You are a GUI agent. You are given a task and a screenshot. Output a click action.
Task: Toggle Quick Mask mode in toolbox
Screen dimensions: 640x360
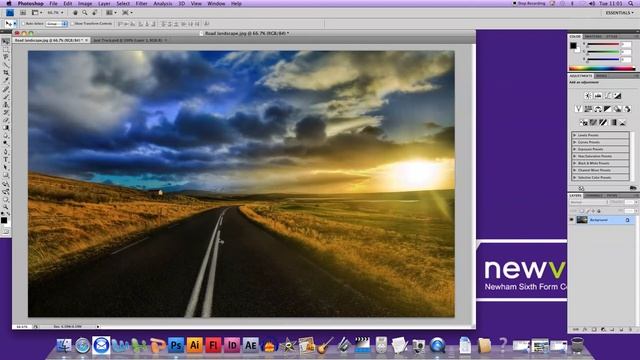tap(6, 231)
